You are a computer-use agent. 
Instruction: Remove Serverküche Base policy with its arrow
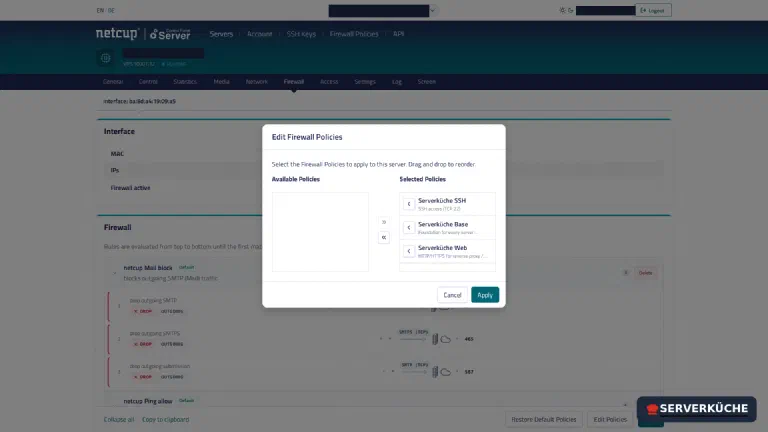pos(409,227)
